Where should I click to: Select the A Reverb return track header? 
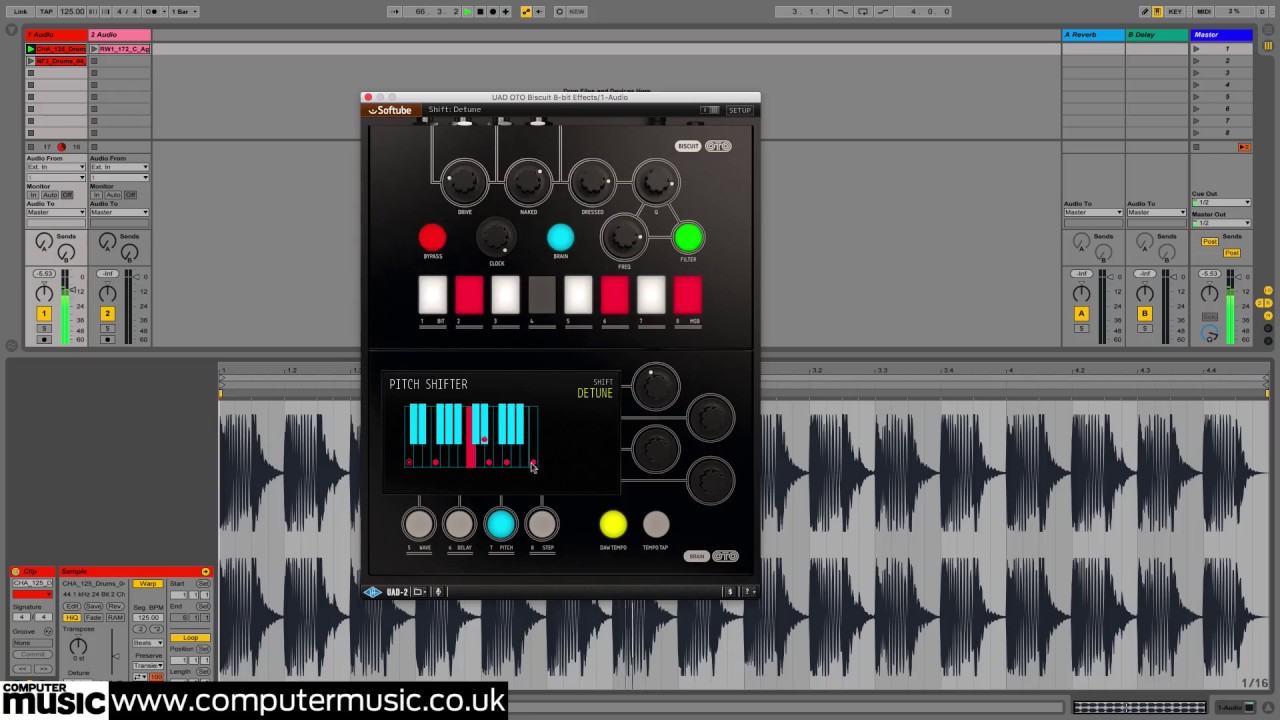point(1093,35)
